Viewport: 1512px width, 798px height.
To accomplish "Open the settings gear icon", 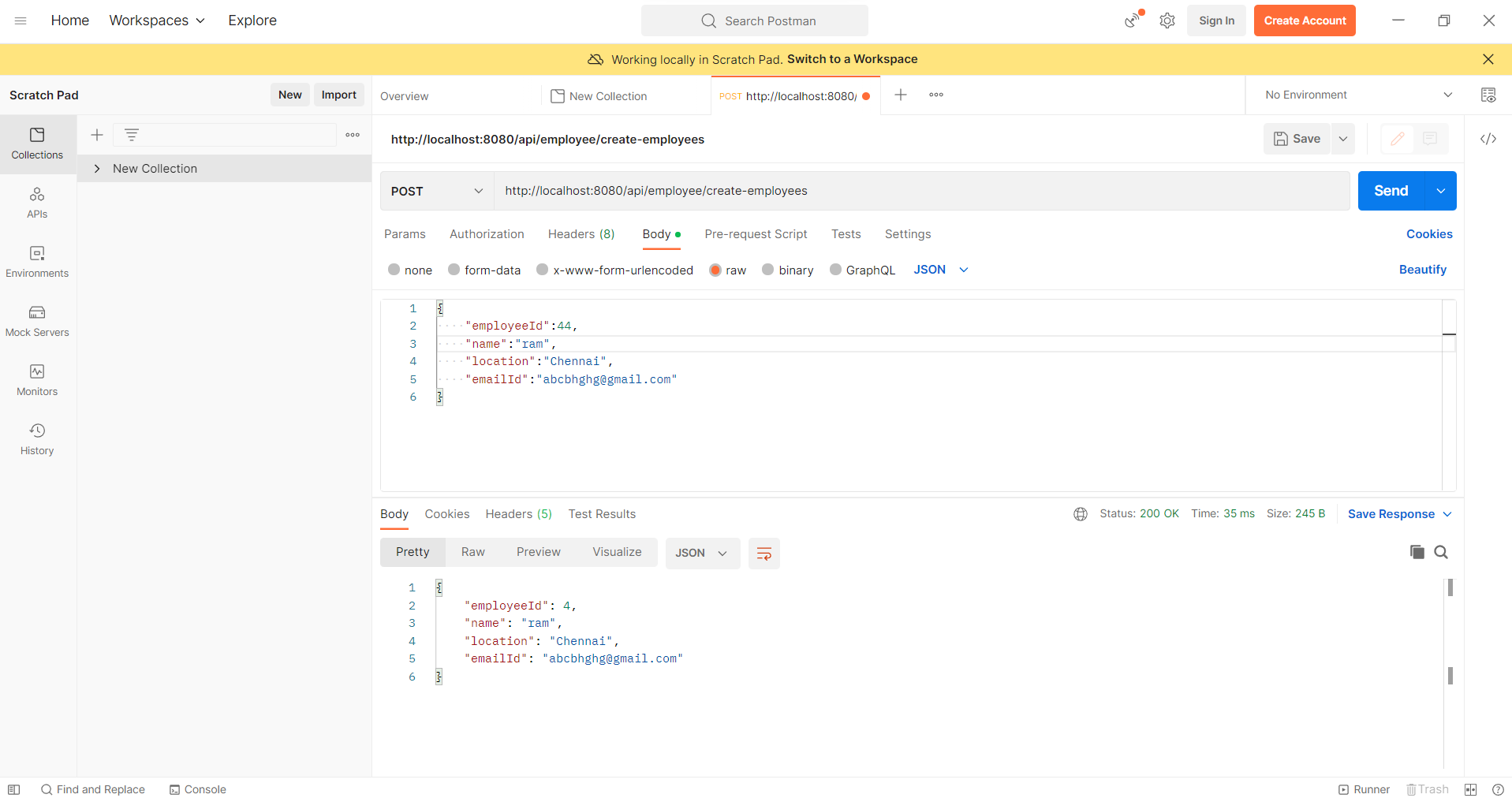I will coord(1167,21).
